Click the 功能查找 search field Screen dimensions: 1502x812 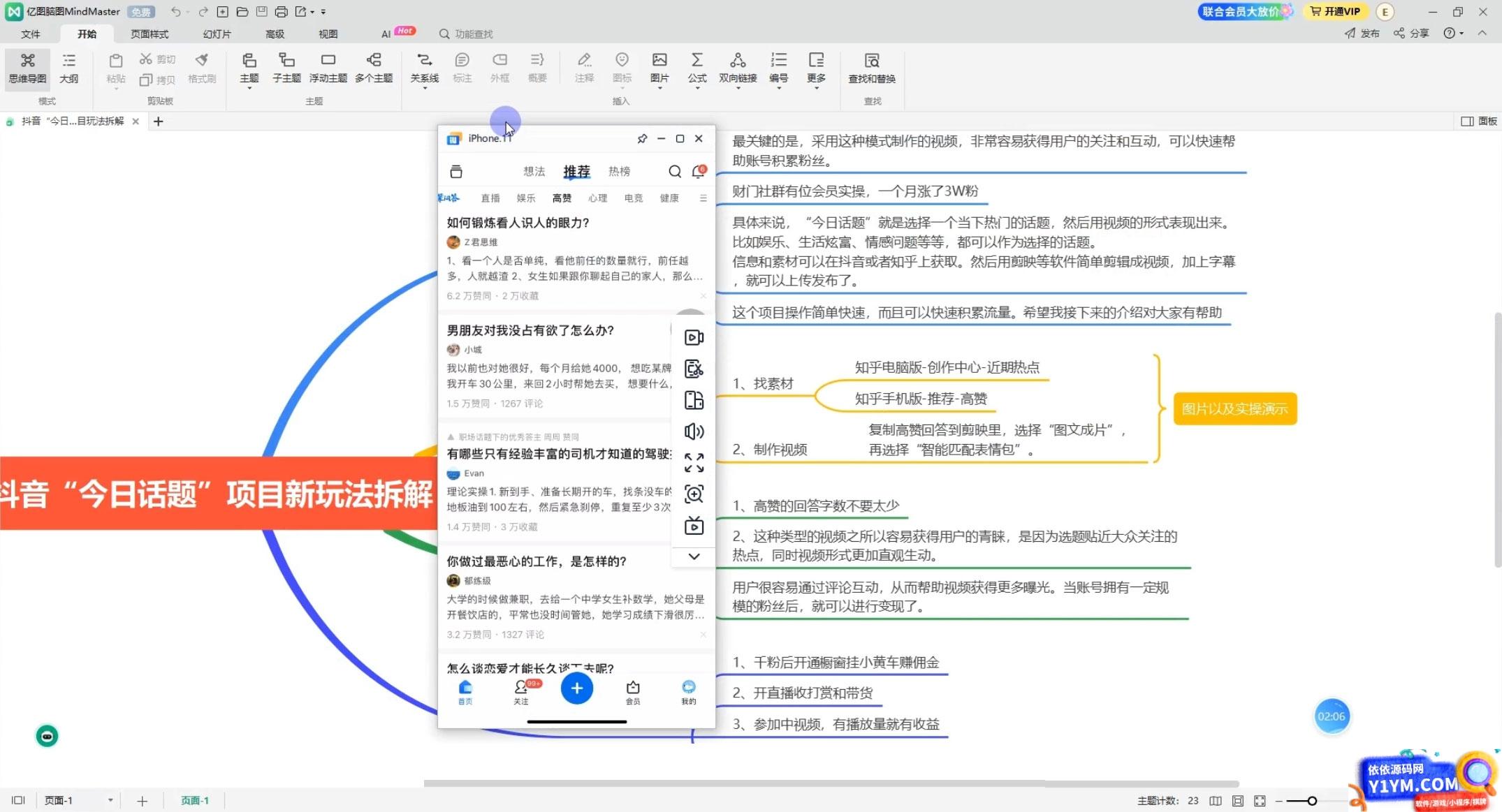[x=467, y=34]
